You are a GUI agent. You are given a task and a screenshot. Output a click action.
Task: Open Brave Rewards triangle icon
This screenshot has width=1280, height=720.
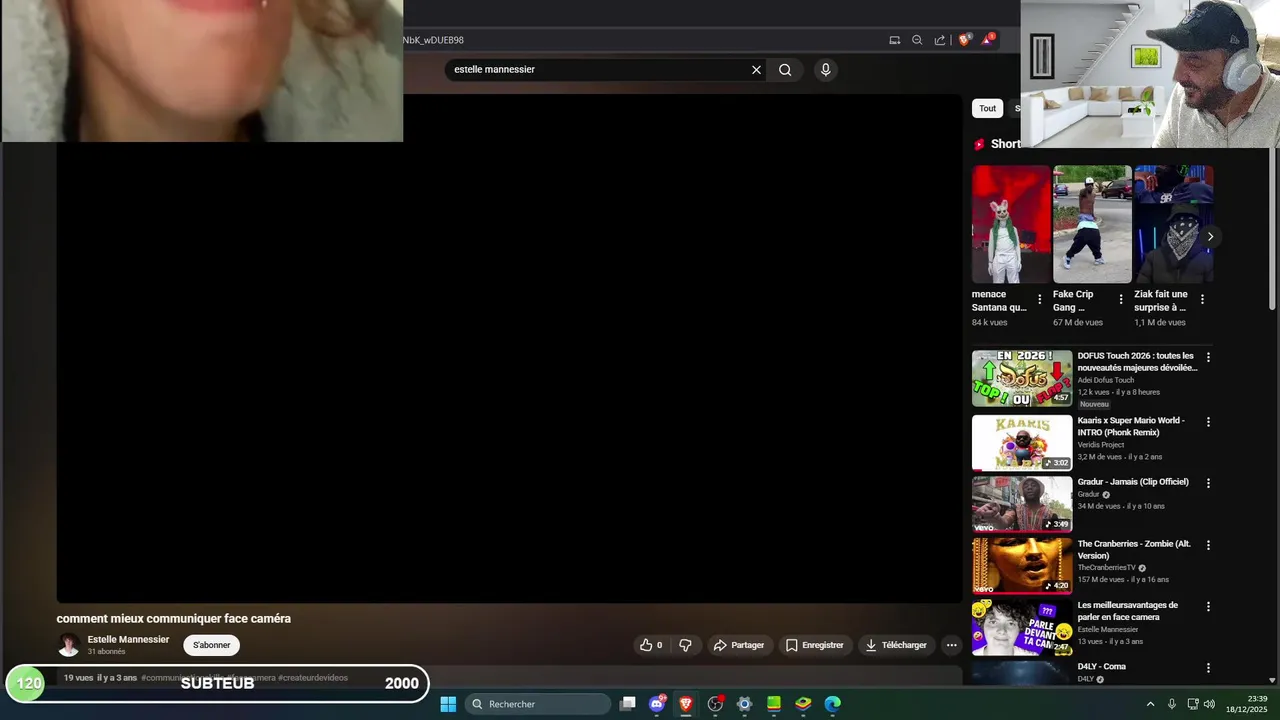(x=988, y=40)
